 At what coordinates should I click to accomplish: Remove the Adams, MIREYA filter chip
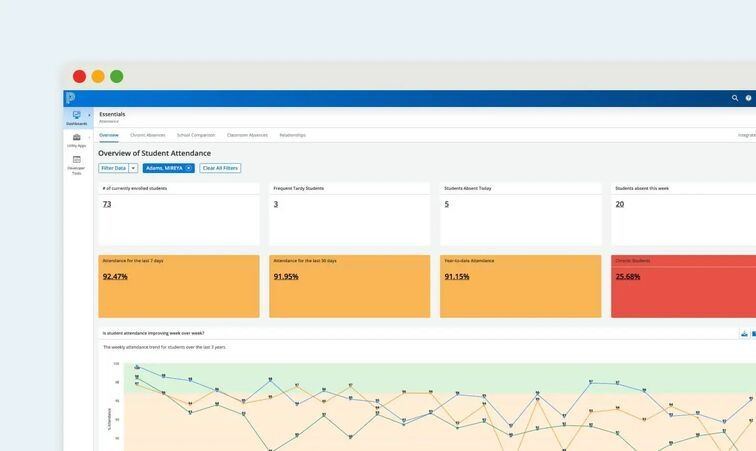pos(189,168)
